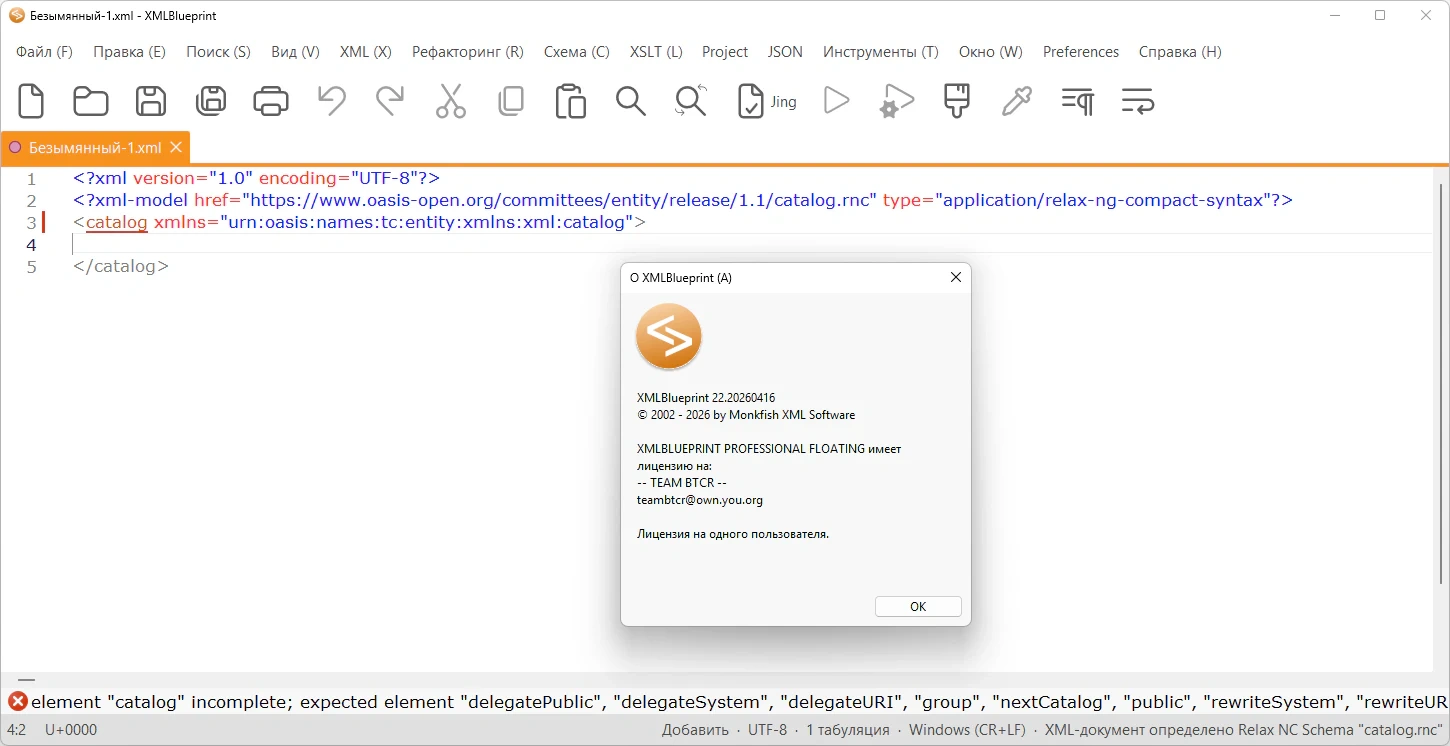The height and width of the screenshot is (746, 1450).
Task: Click the XMLBlueprint 22.20260416 version text
Action: point(706,398)
